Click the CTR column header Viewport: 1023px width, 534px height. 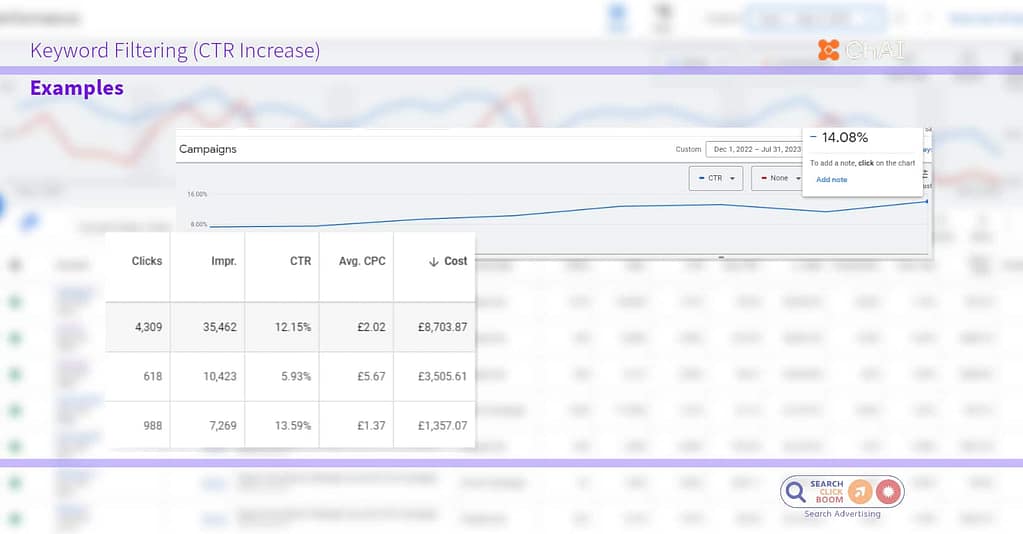[x=300, y=261]
